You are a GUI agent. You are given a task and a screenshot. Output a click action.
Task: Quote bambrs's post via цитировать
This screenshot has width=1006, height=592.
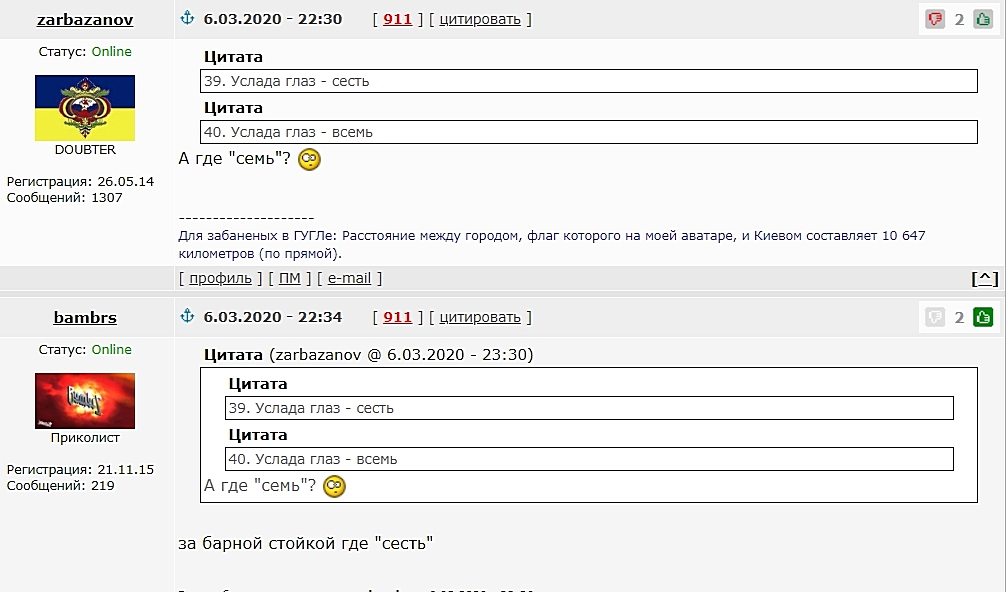pos(480,317)
